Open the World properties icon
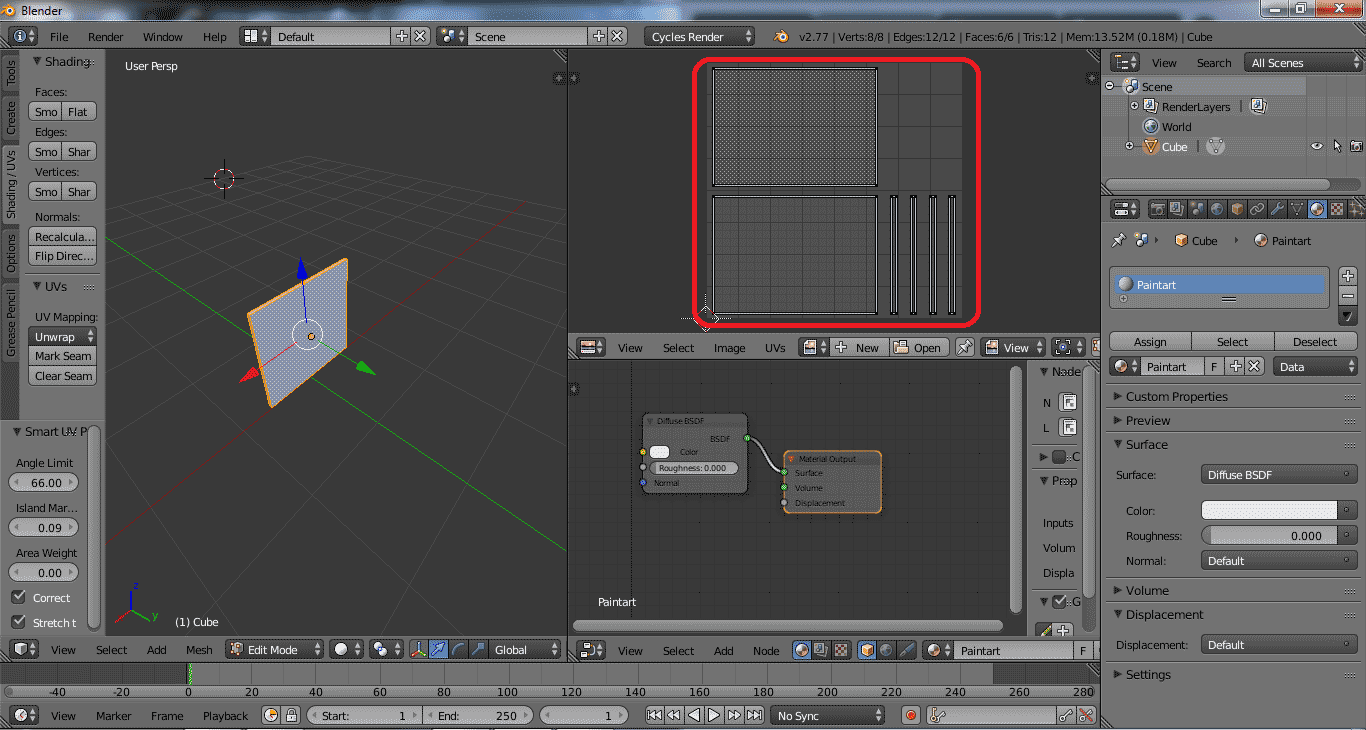The height and width of the screenshot is (730, 1366). pyautogui.click(x=1216, y=208)
